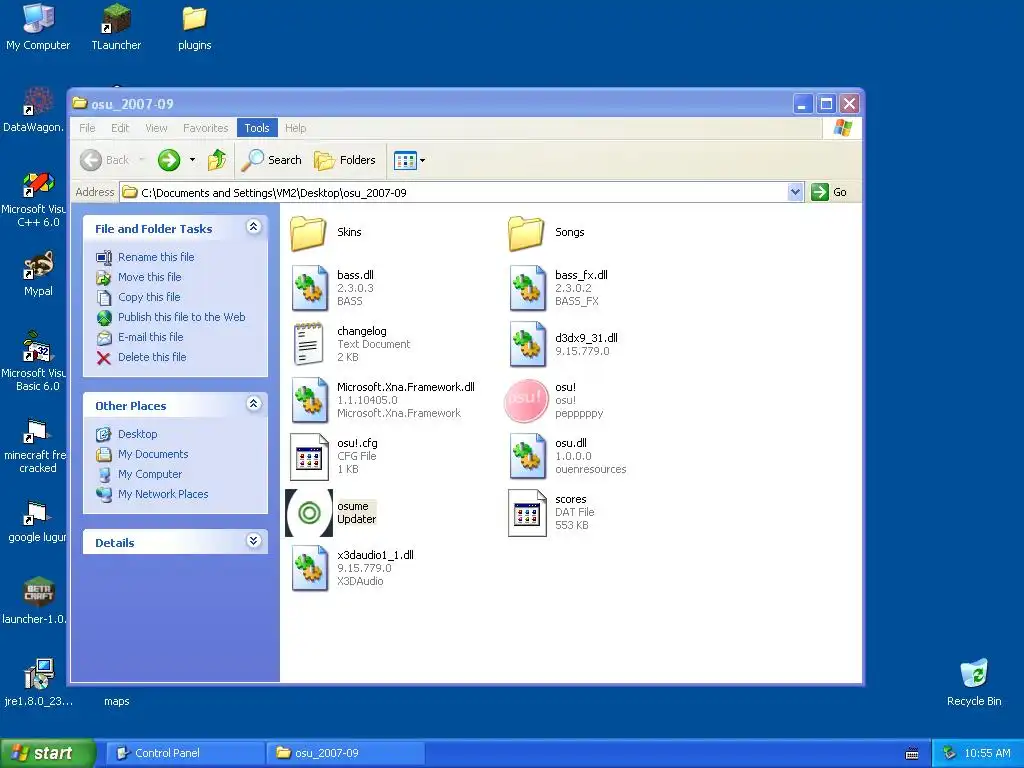The image size is (1024, 768).
Task: Collapse the File and Folder Tasks panel
Action: (253, 227)
